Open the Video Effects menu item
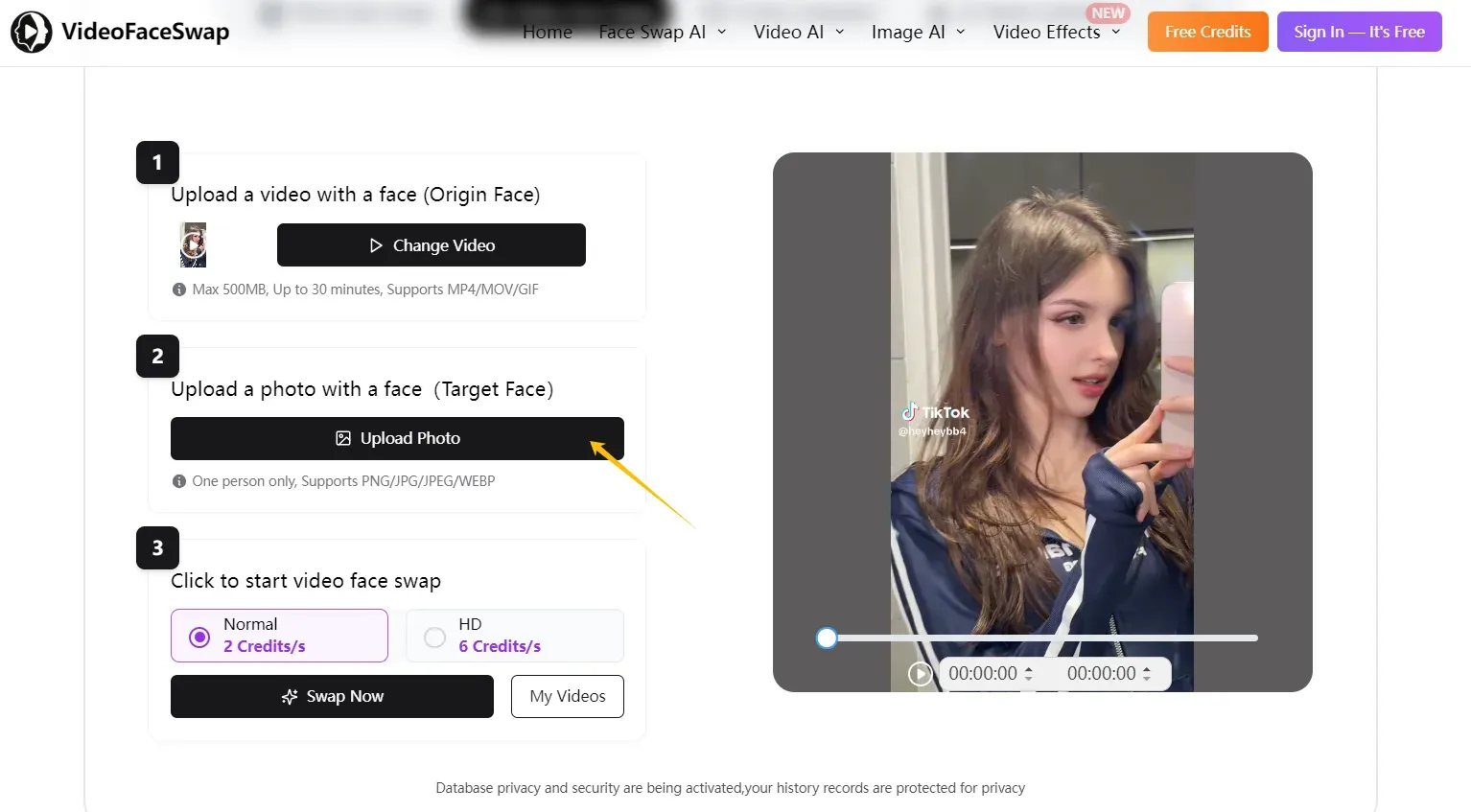Screen dimensions: 1471x812 (x=1046, y=31)
